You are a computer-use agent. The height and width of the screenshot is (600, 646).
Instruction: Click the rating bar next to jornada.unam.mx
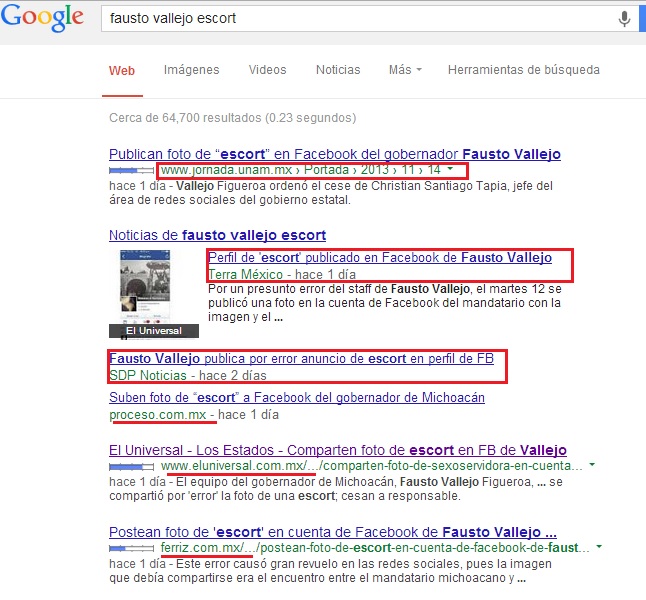click(131, 170)
